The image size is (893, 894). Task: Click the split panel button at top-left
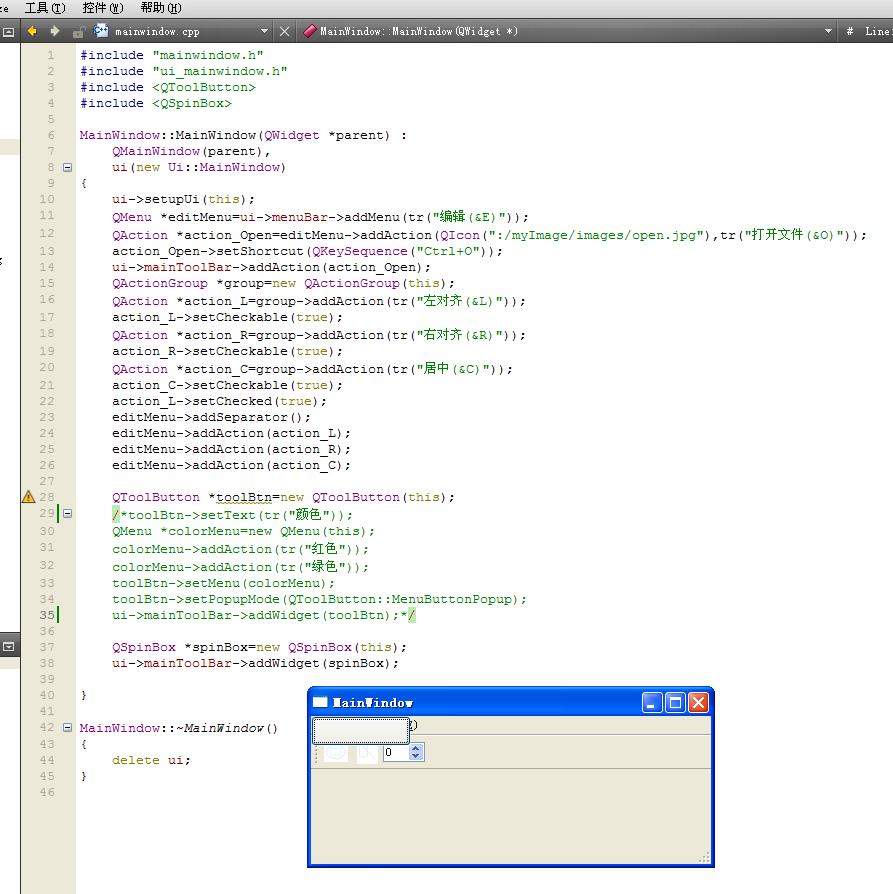(x=8, y=32)
